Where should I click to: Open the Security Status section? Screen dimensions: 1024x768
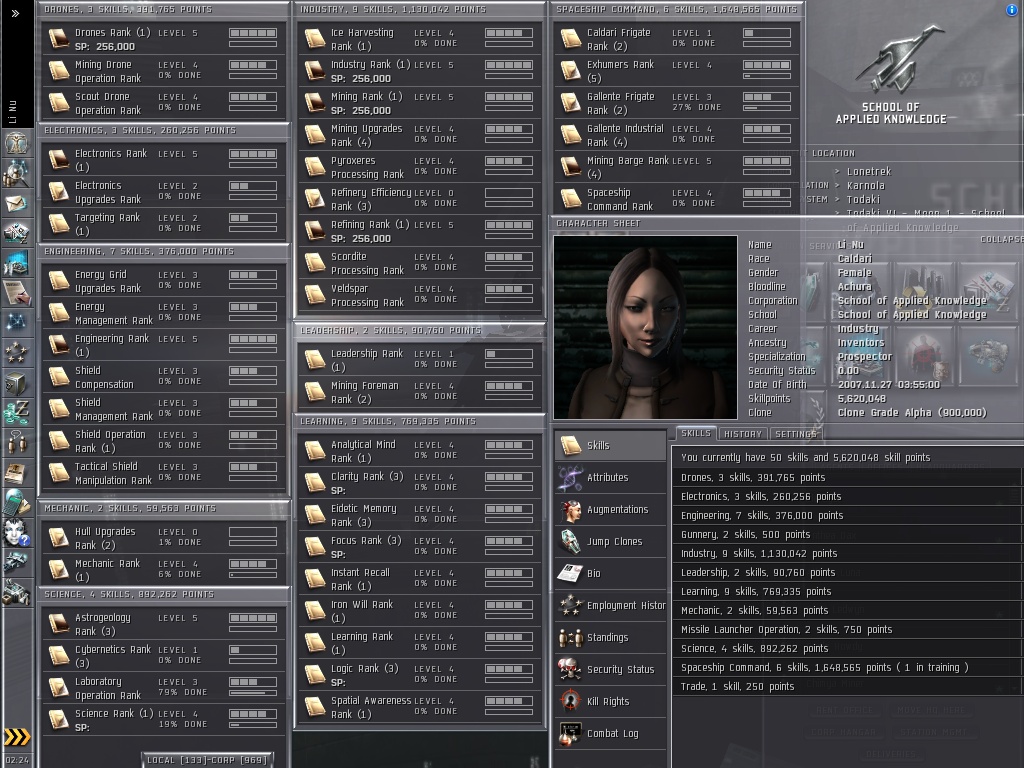tap(610, 669)
